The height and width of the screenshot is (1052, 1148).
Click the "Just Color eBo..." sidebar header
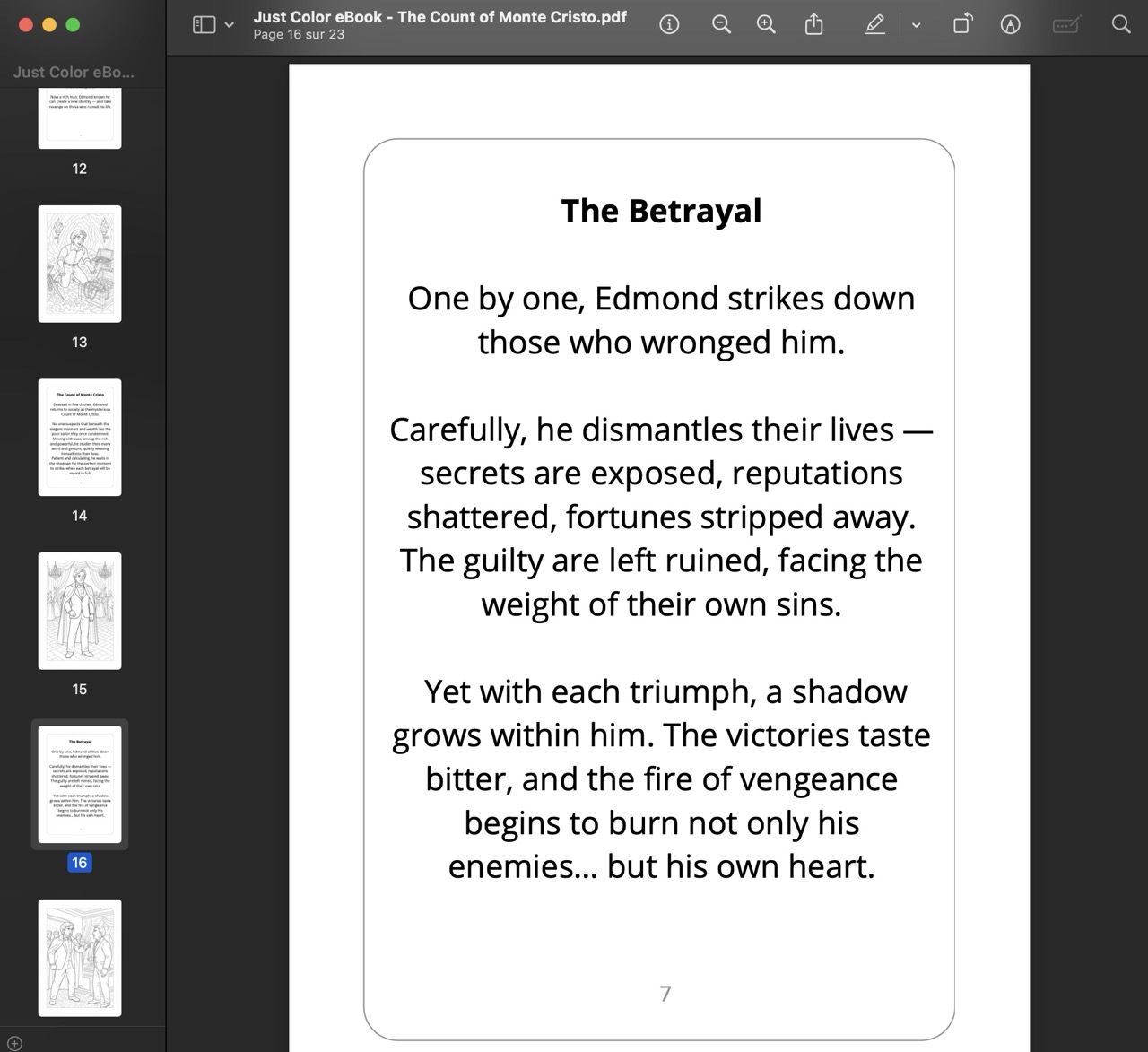74,72
